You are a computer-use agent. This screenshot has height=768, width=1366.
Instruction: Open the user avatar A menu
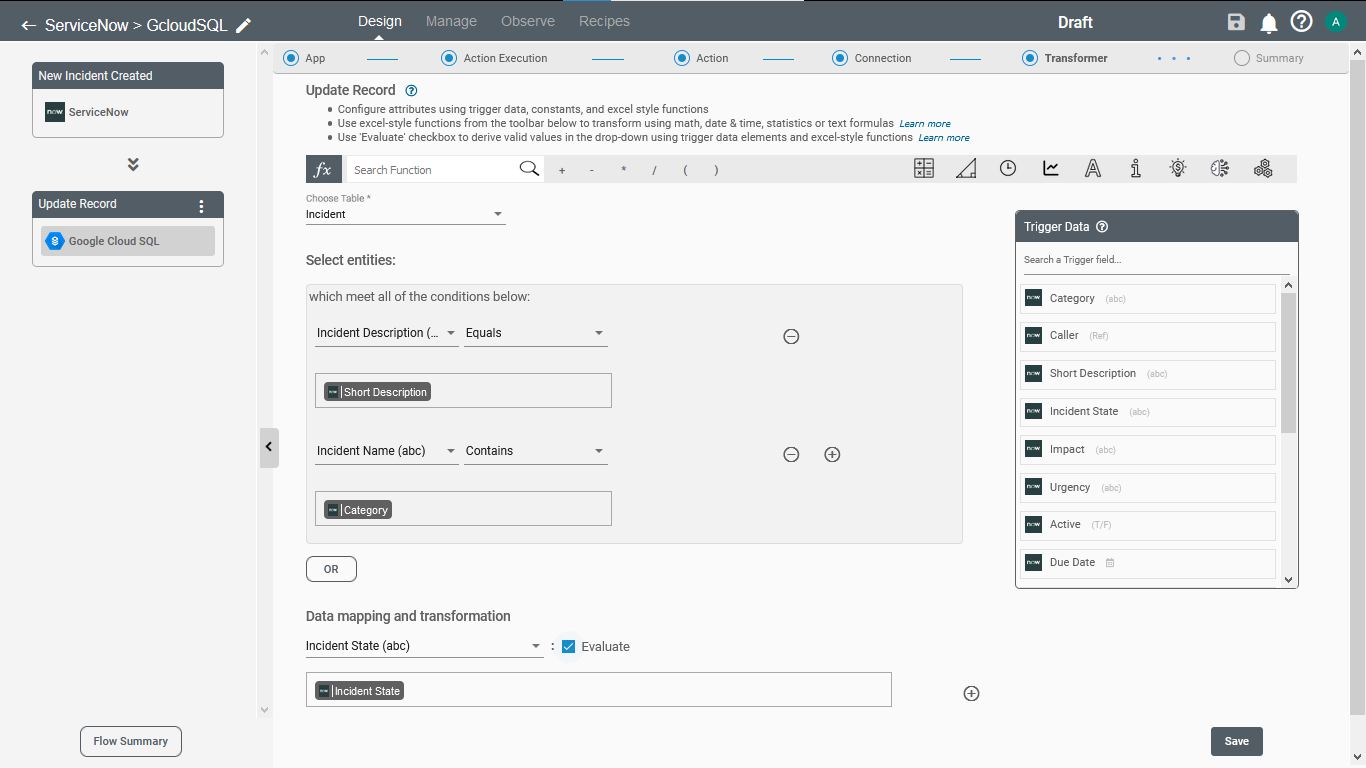(x=1336, y=22)
